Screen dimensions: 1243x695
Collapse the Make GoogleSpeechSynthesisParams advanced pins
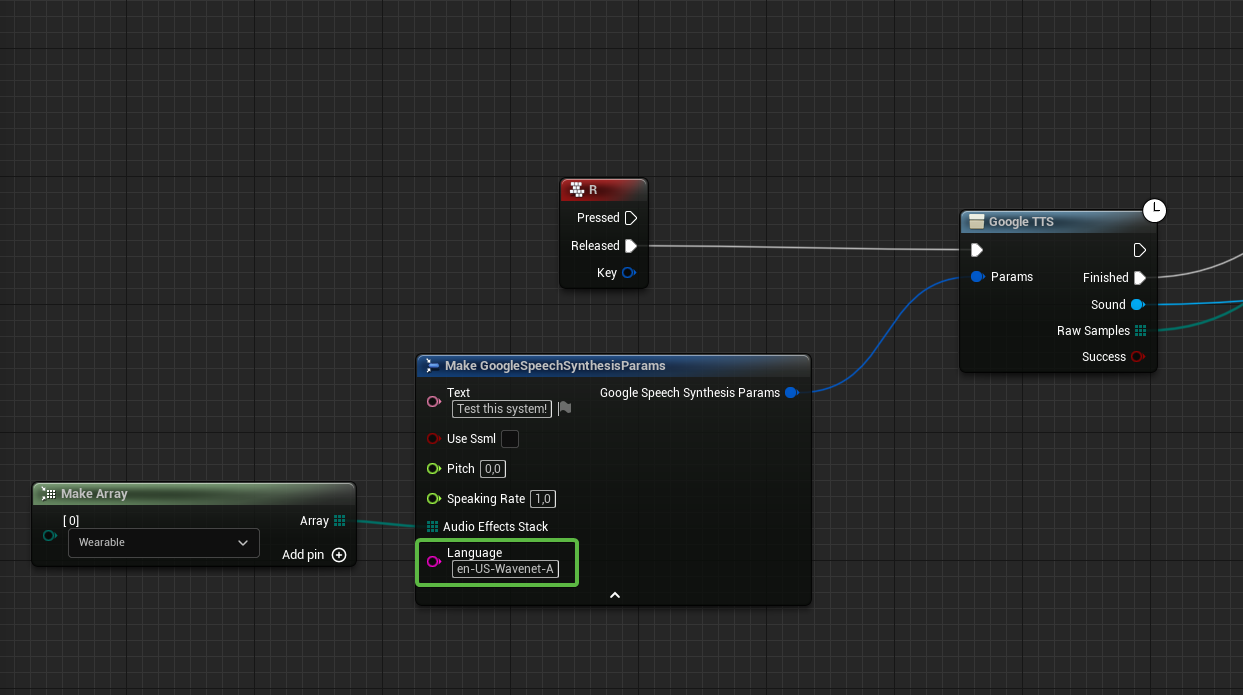[x=615, y=595]
